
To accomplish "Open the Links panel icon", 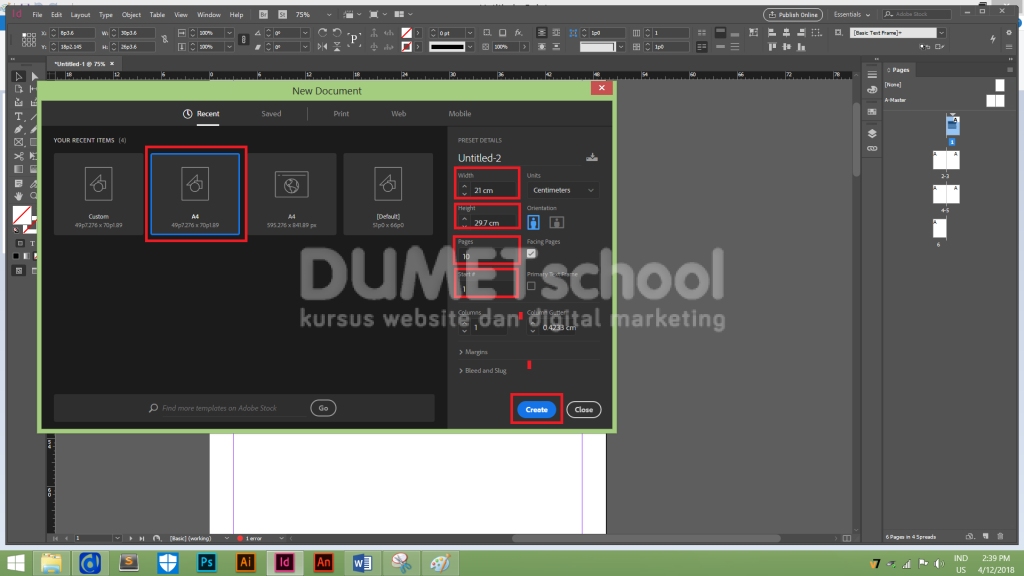I will tap(872, 149).
